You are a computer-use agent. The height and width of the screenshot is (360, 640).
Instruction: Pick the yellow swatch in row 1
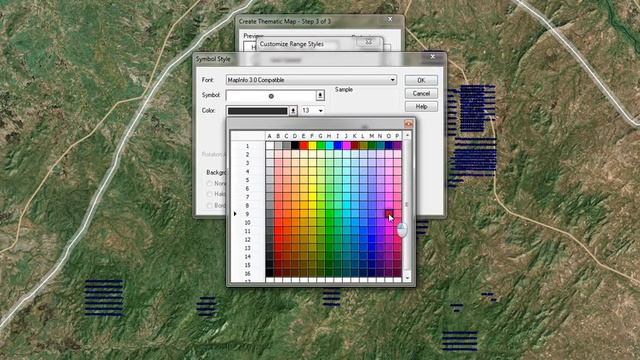[312, 146]
